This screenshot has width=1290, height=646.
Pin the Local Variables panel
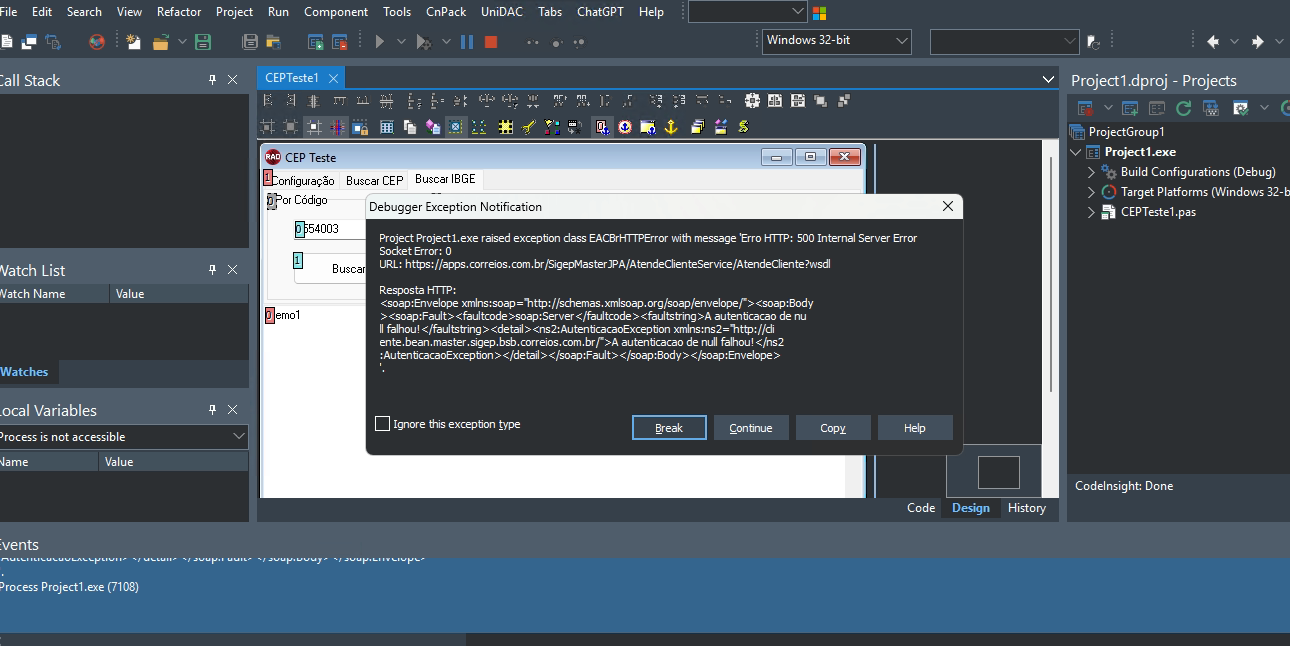(212, 410)
